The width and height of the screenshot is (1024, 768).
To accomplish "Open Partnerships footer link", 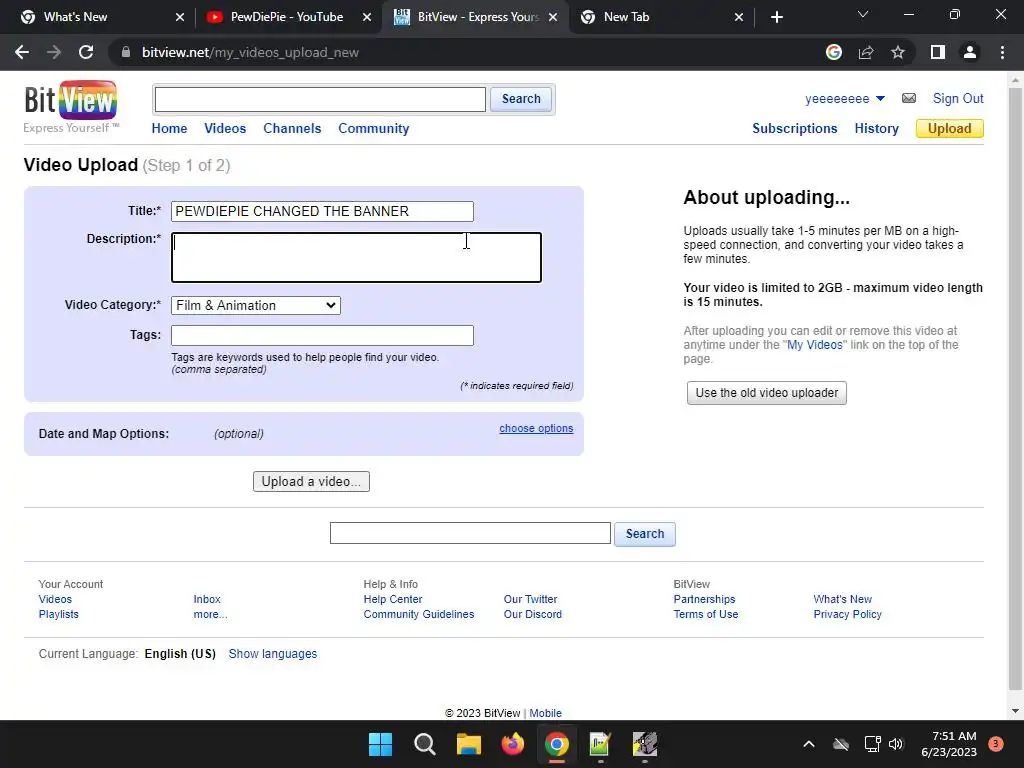I will pos(704,600).
